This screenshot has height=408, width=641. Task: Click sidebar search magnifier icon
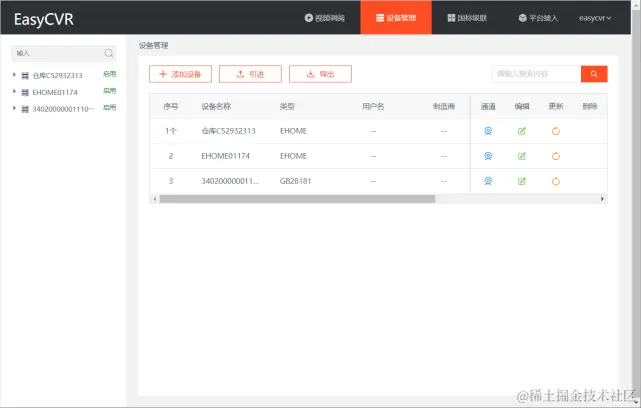tap(109, 53)
